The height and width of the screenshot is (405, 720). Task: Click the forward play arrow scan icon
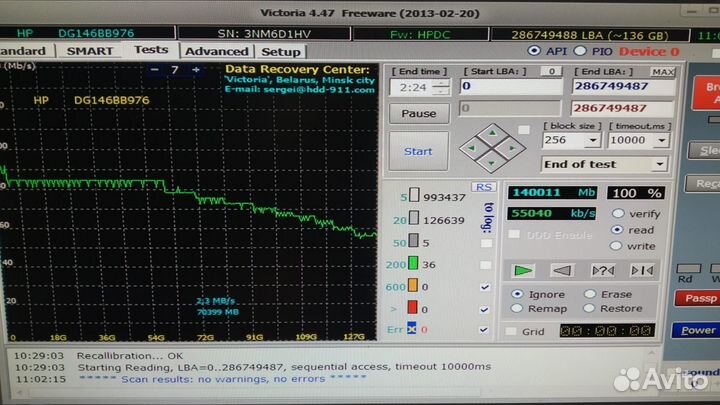[x=524, y=270]
